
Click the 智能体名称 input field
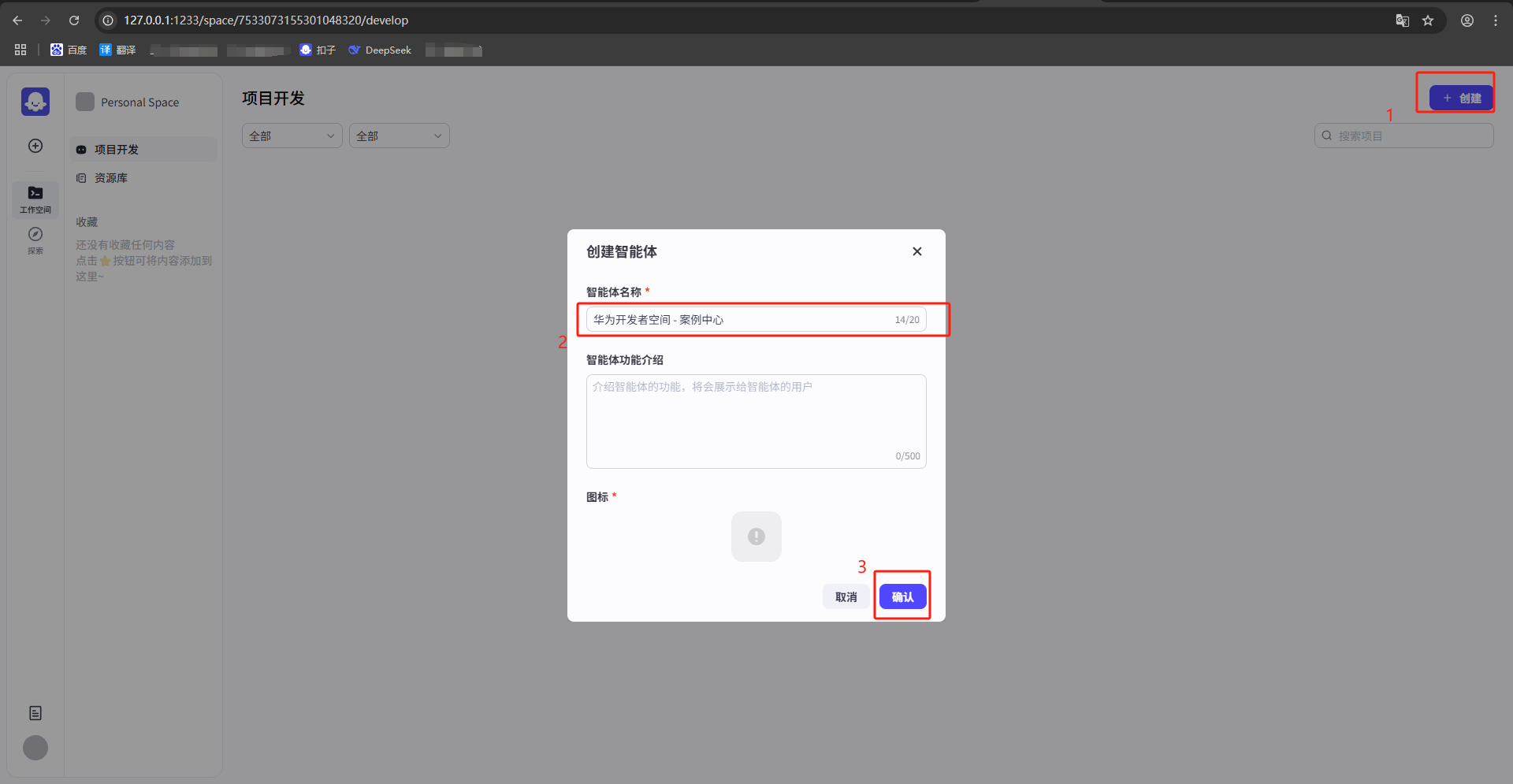click(x=756, y=319)
